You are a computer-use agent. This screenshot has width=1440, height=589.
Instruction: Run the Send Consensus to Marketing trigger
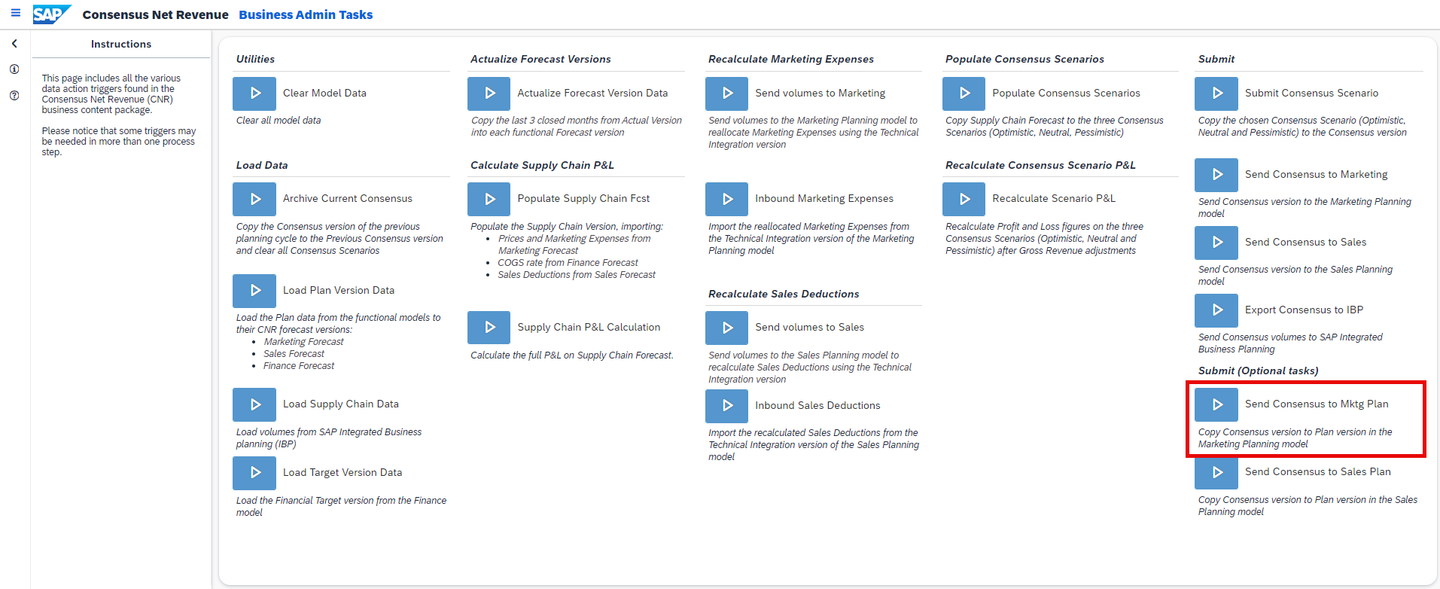coord(1216,174)
